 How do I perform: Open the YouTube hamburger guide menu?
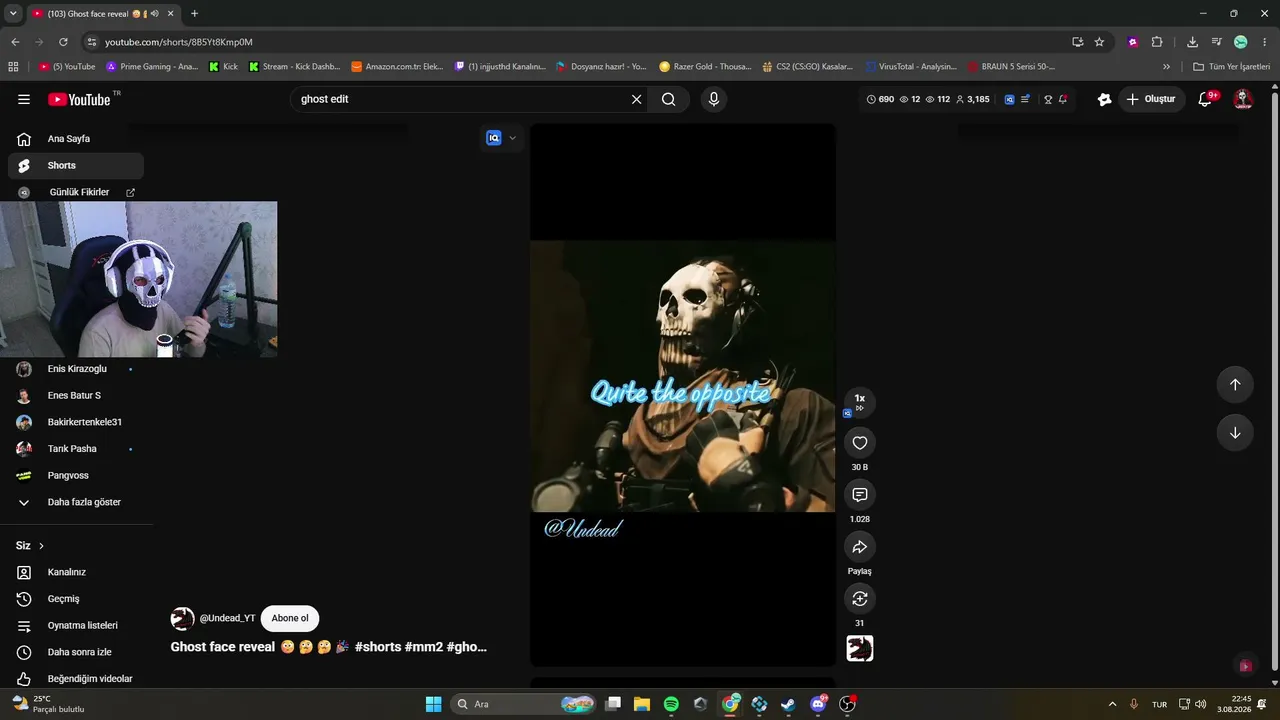pyautogui.click(x=24, y=99)
